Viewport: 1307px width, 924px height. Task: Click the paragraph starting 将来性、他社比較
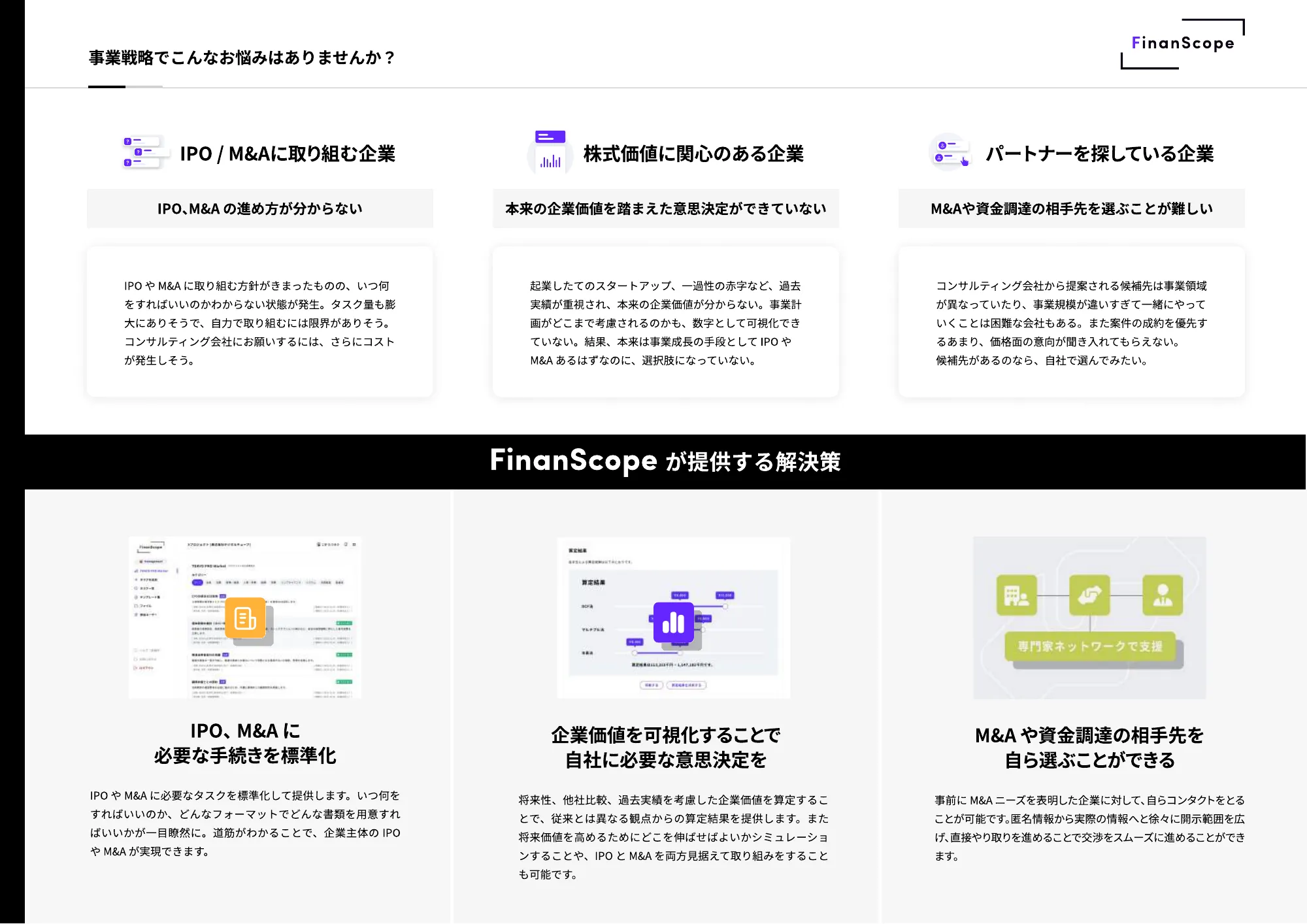[x=674, y=837]
